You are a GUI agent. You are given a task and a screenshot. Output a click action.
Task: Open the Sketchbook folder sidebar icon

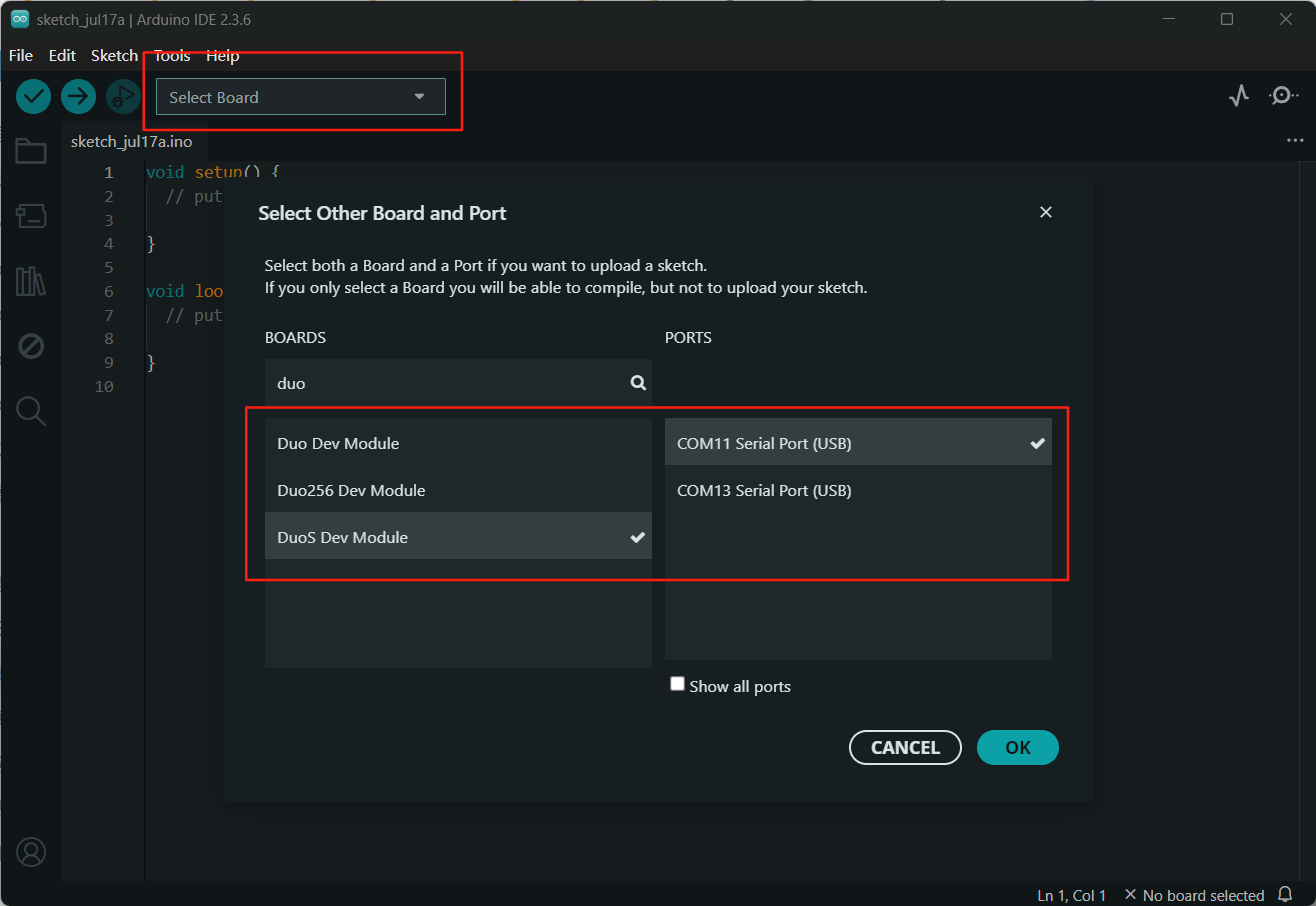point(31,151)
